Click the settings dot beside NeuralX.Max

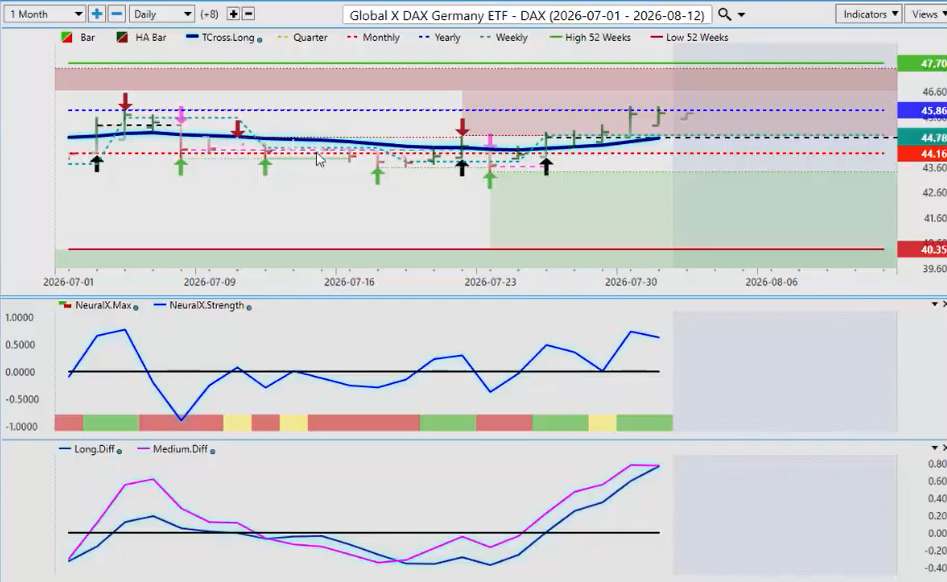[135, 308]
